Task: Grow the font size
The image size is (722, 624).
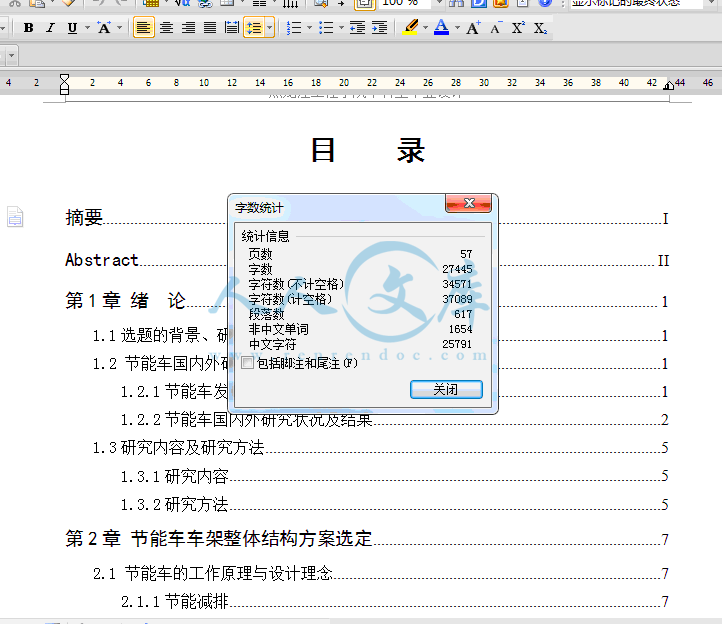Action: 473,28
